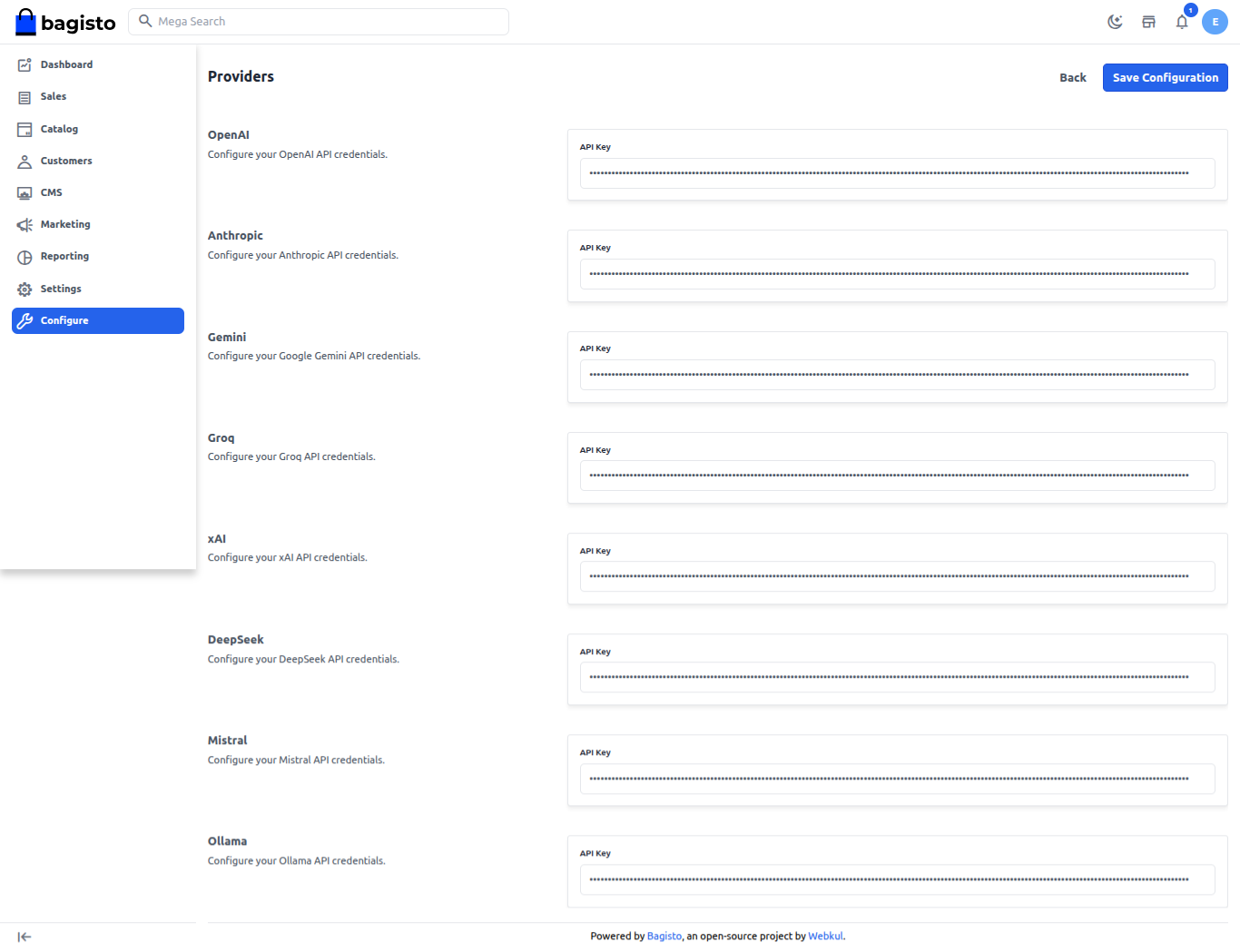Select the Marketing megaphone icon

pyautogui.click(x=25, y=225)
